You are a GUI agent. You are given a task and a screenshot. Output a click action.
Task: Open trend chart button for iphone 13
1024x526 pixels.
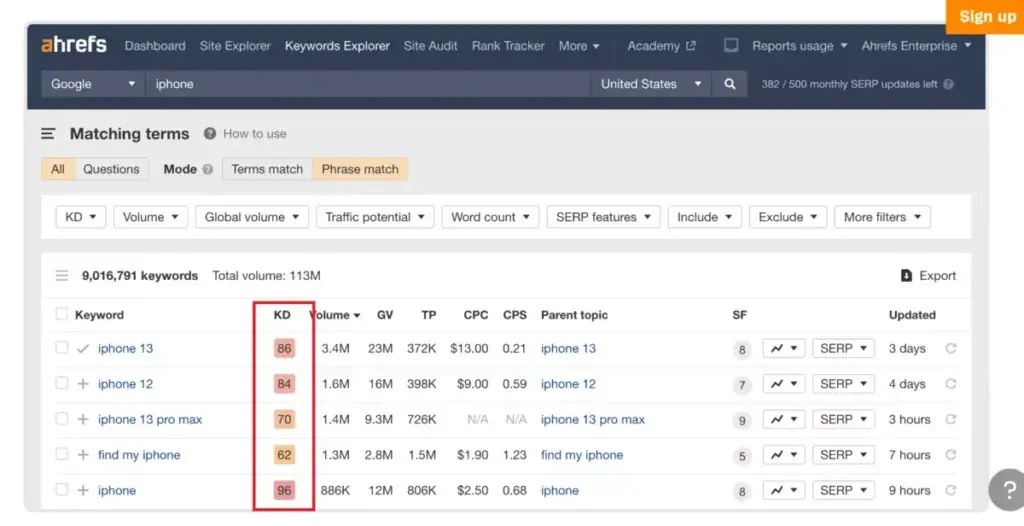[x=784, y=348]
